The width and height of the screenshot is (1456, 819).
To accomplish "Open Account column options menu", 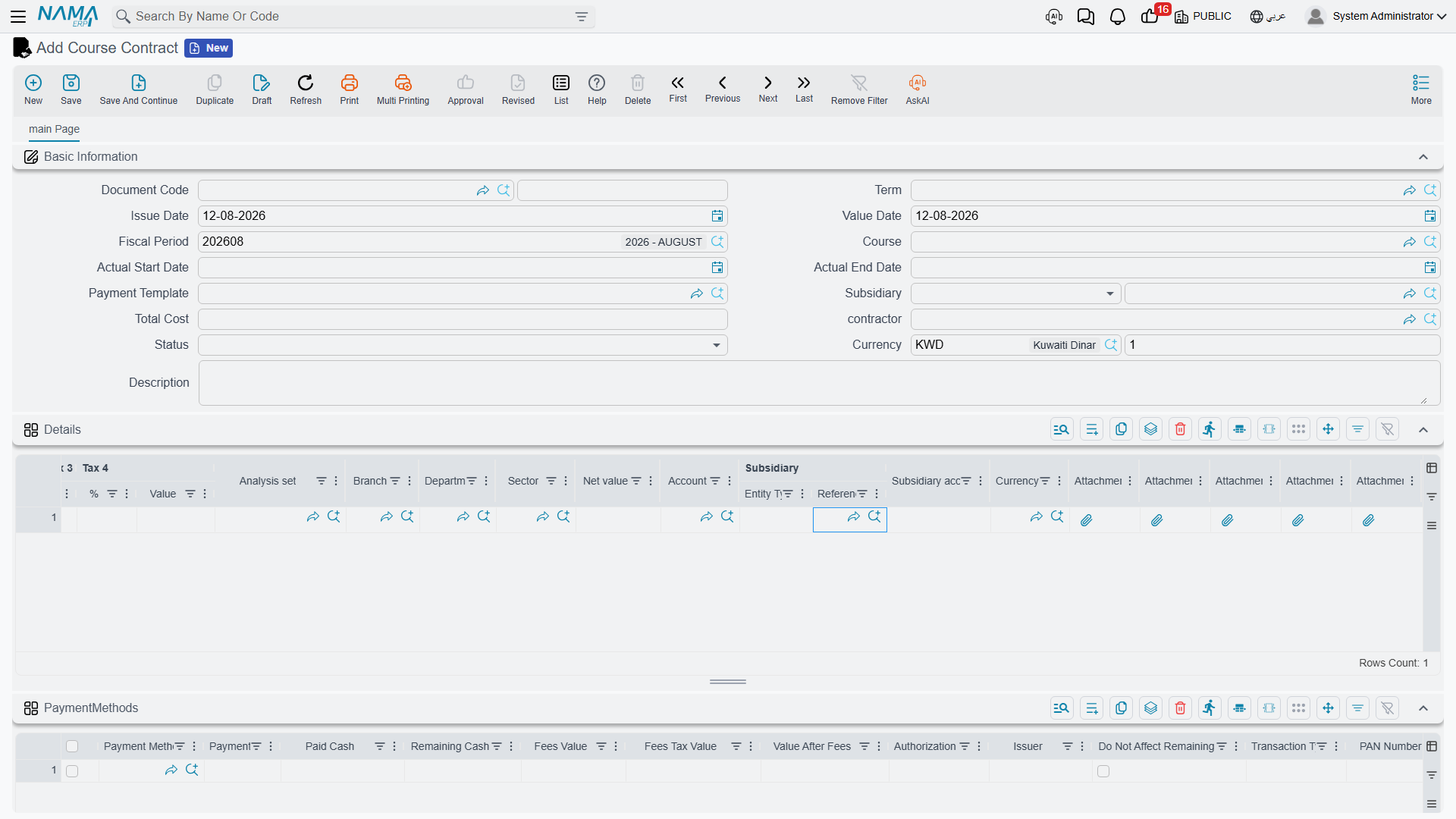I will (x=730, y=481).
